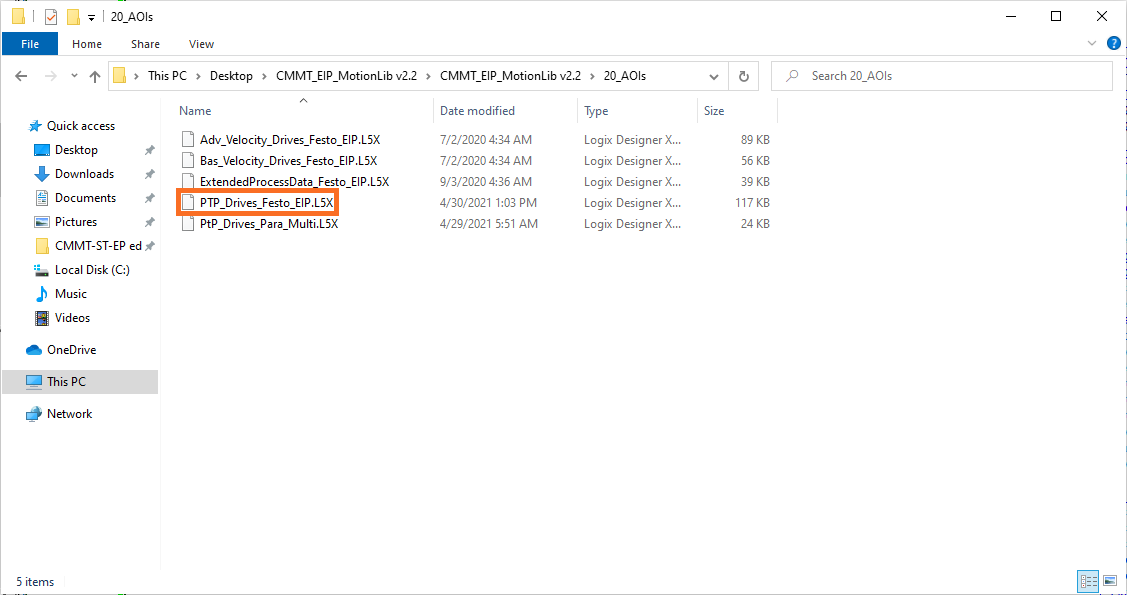Click the file icon of Adv_Velocity_Drives_Festo_EIP.L5X
The image size is (1127, 595).
188,139
